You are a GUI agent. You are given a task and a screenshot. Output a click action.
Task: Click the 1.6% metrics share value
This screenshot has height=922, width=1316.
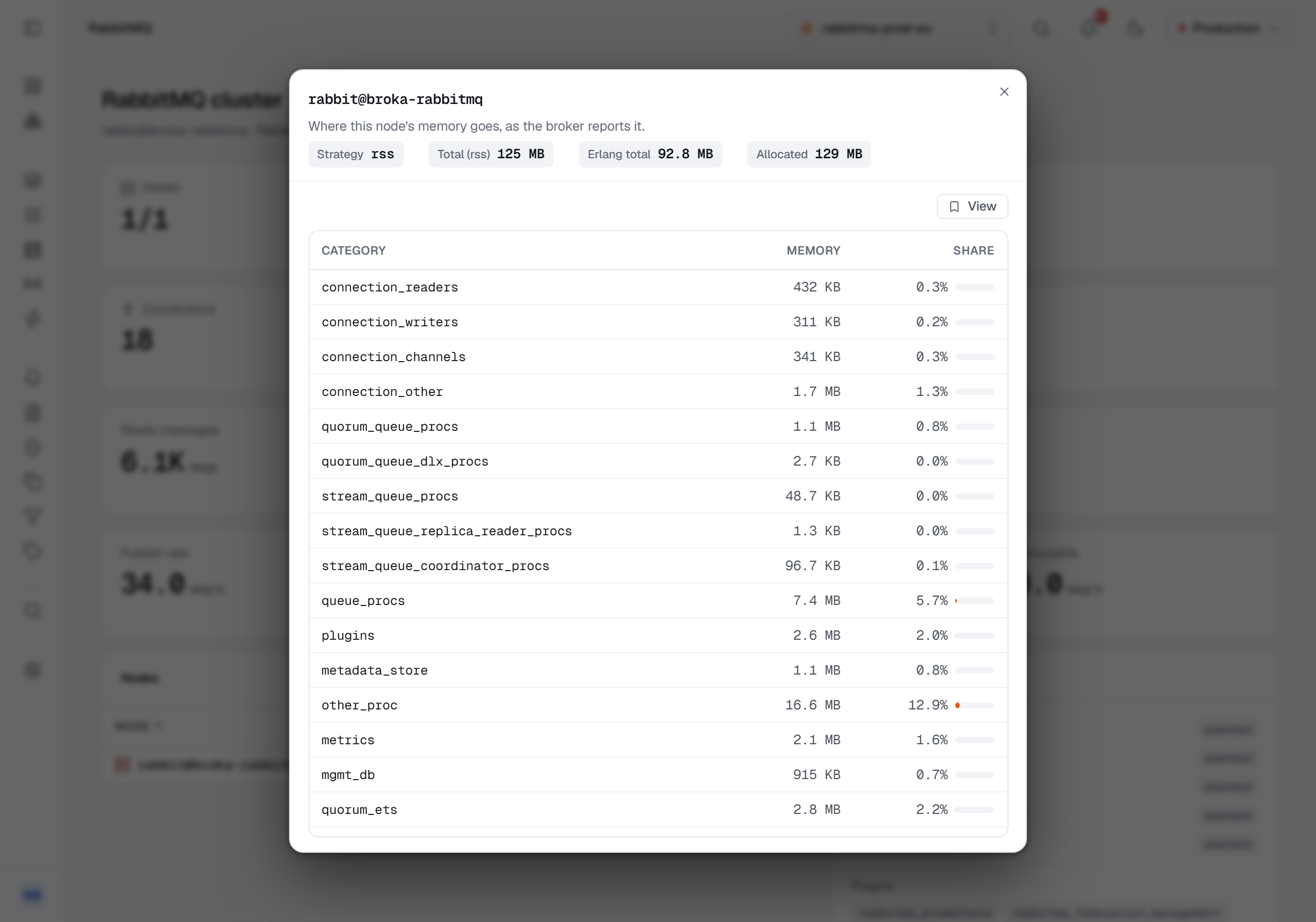tap(932, 740)
